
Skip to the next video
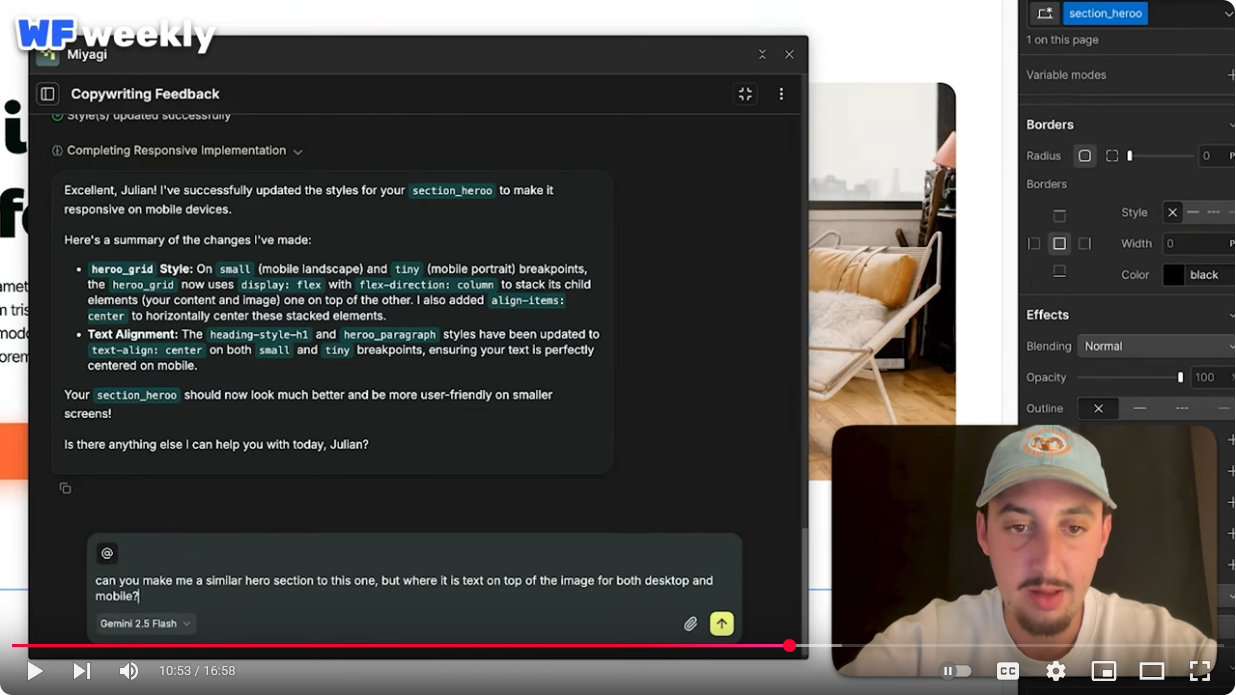(x=82, y=671)
